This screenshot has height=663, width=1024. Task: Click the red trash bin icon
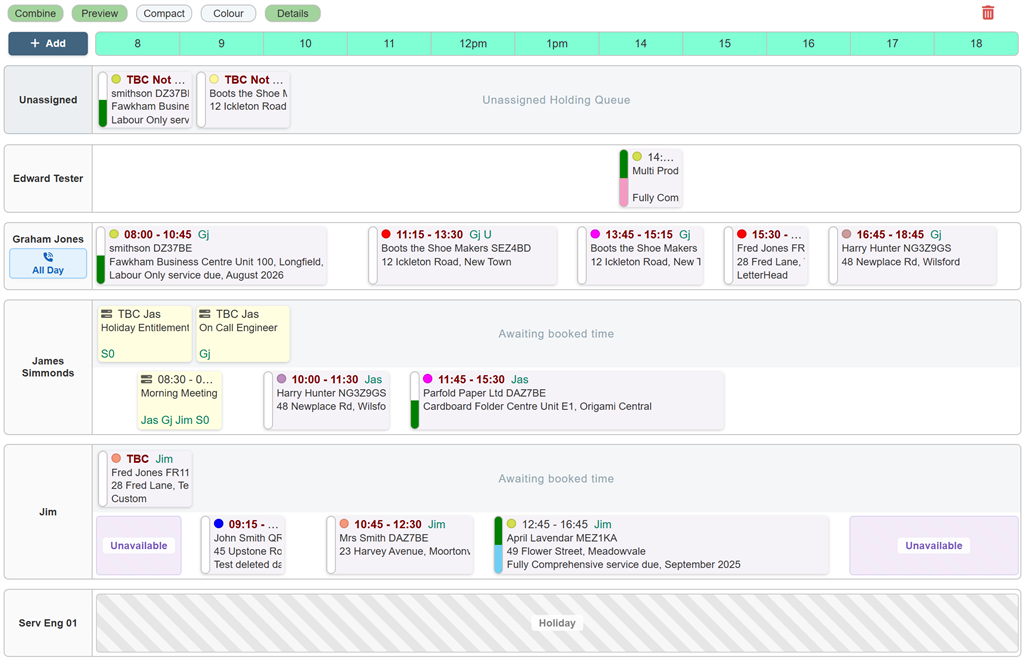(x=987, y=13)
